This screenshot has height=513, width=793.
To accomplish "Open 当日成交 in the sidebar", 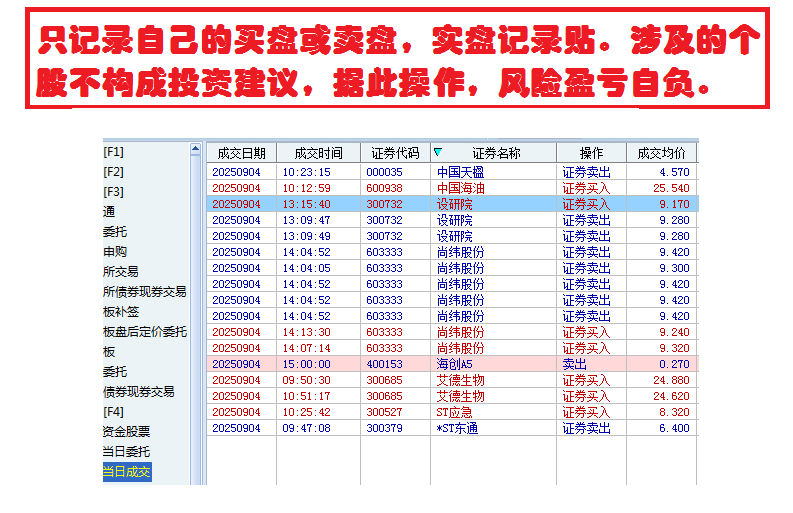I will pos(126,472).
